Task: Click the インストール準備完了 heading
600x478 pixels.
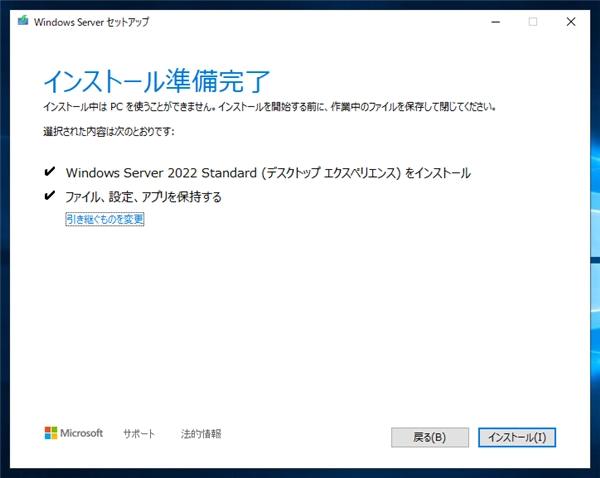Action: click(157, 81)
